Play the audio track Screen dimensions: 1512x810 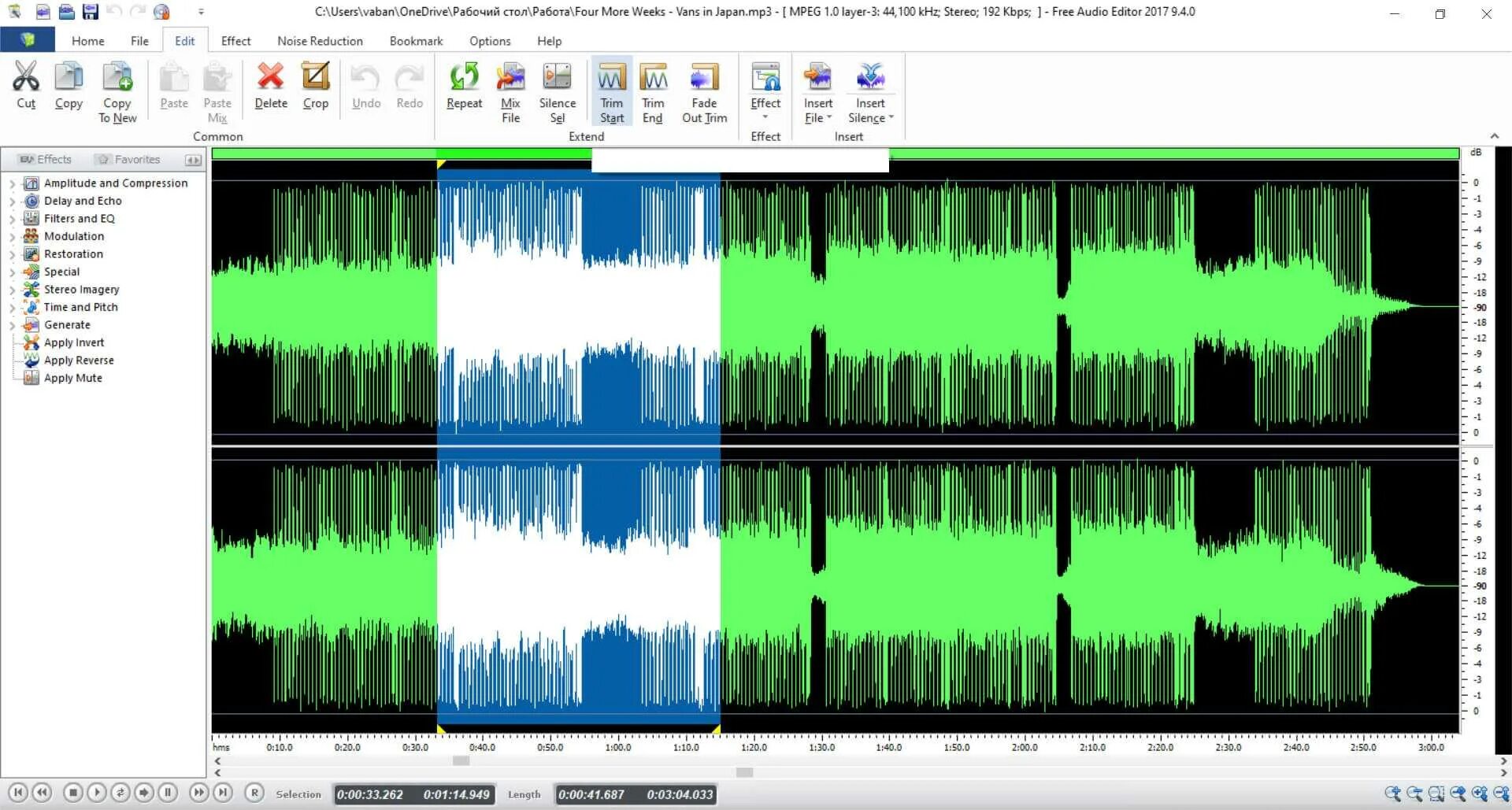coord(97,793)
